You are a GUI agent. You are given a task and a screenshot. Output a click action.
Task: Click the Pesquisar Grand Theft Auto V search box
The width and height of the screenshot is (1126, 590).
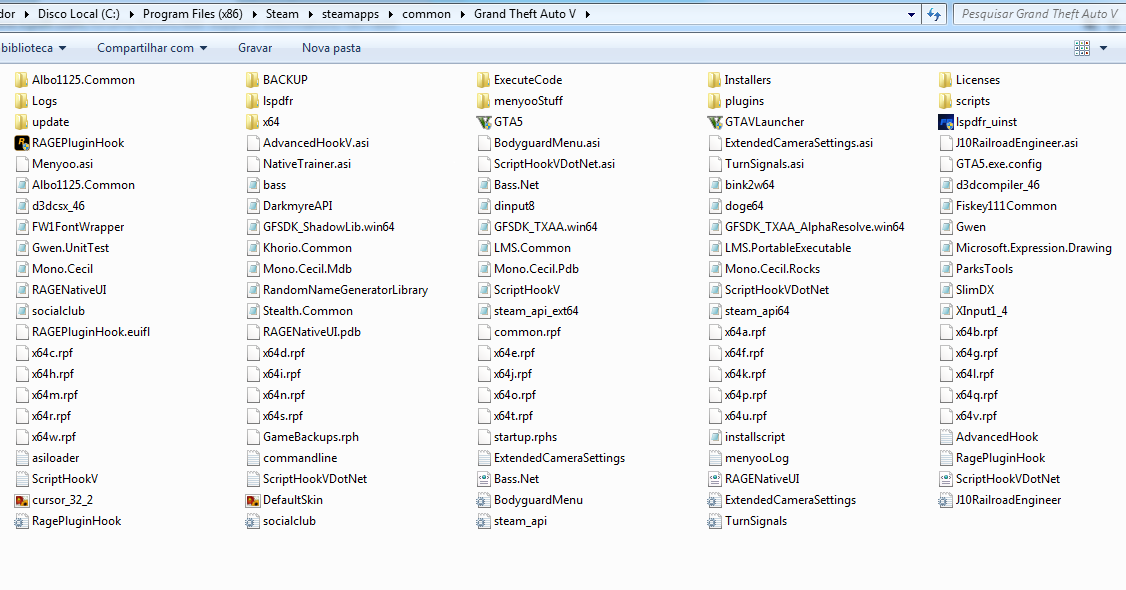[x=1039, y=14]
